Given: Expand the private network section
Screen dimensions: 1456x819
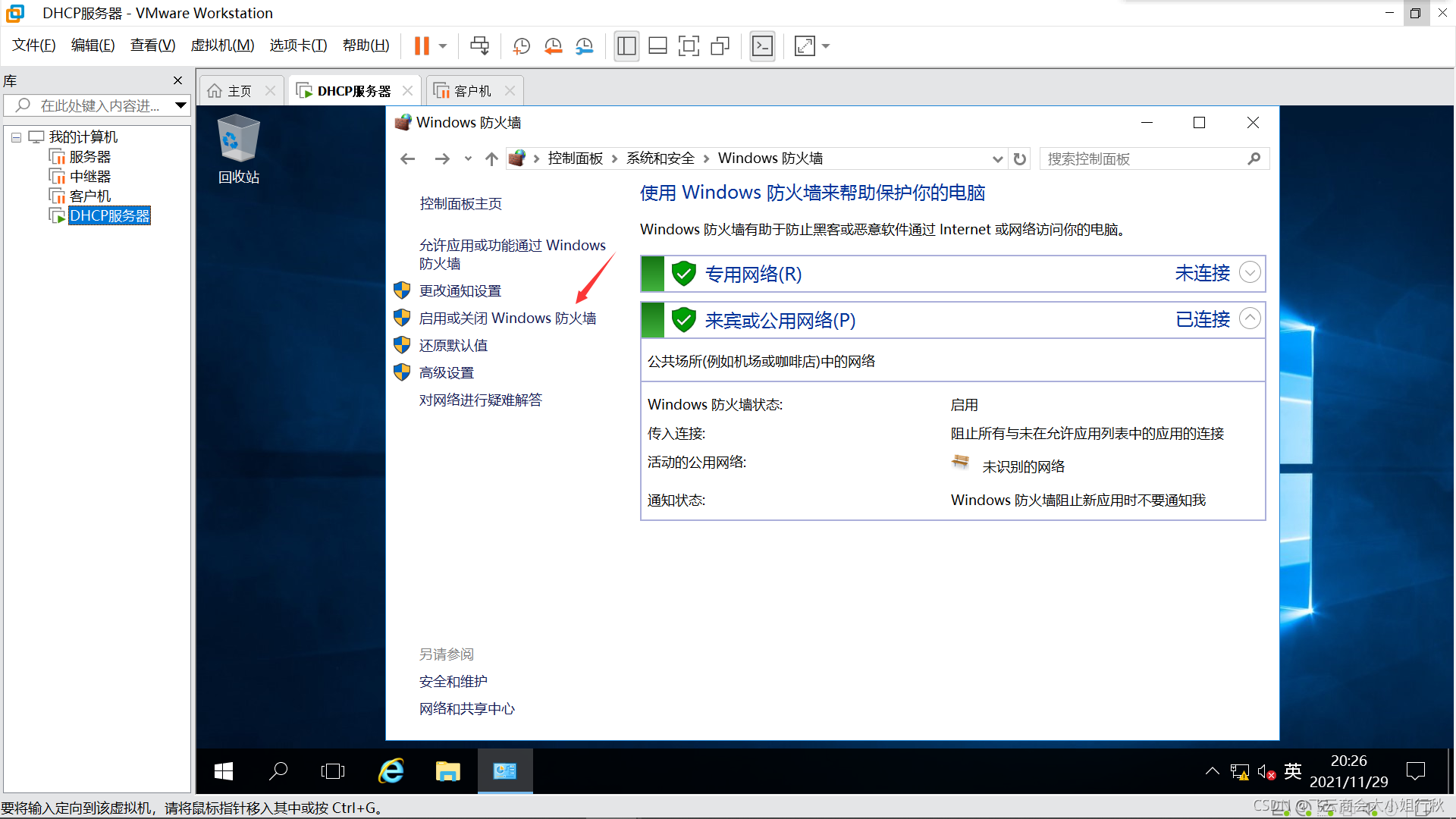Looking at the screenshot, I should pos(1249,273).
